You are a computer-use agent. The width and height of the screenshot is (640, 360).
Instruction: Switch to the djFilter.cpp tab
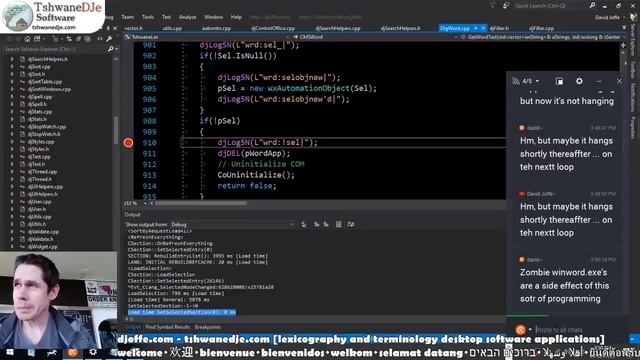(x=541, y=28)
